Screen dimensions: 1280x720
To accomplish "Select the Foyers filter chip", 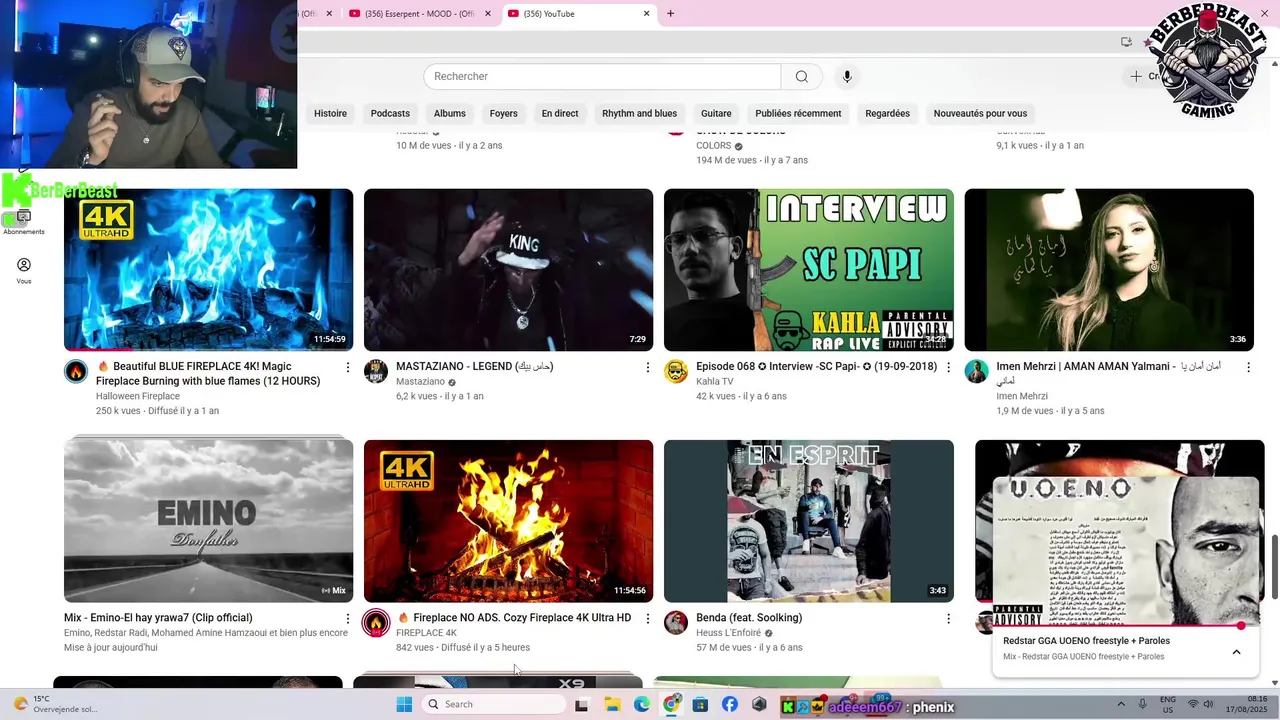I will 504,113.
